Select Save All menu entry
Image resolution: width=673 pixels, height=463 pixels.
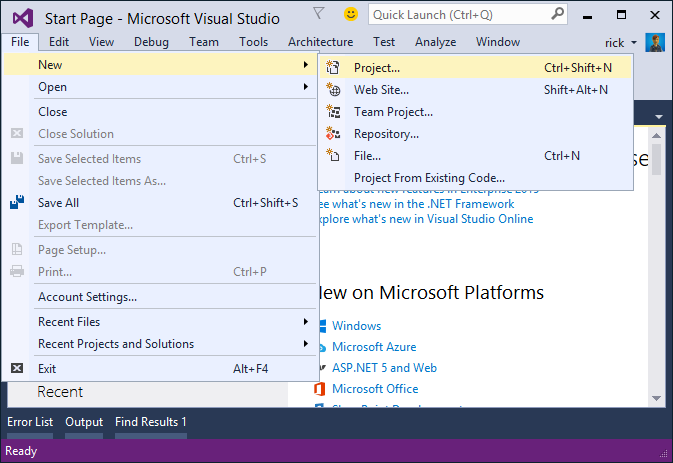tap(161, 203)
